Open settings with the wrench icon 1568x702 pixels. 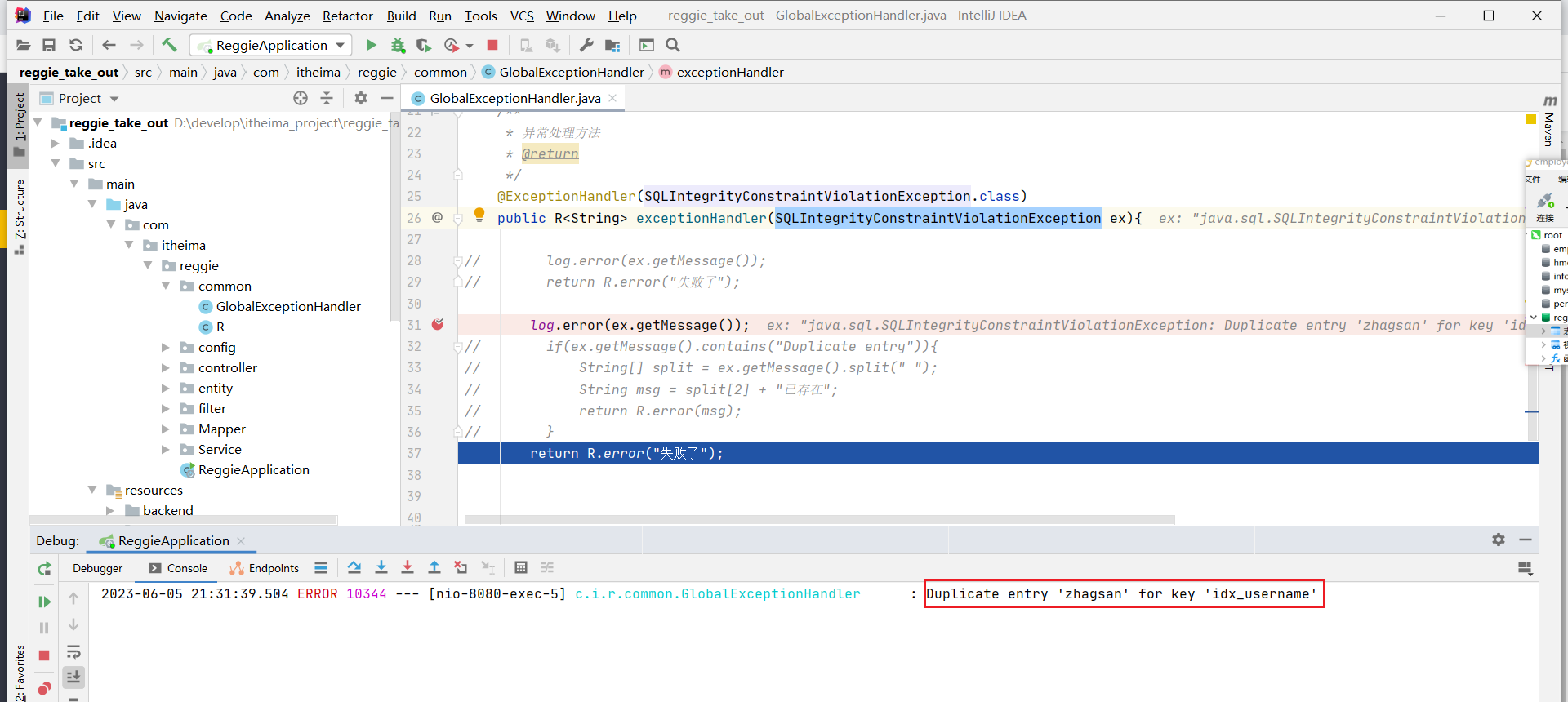point(586,45)
